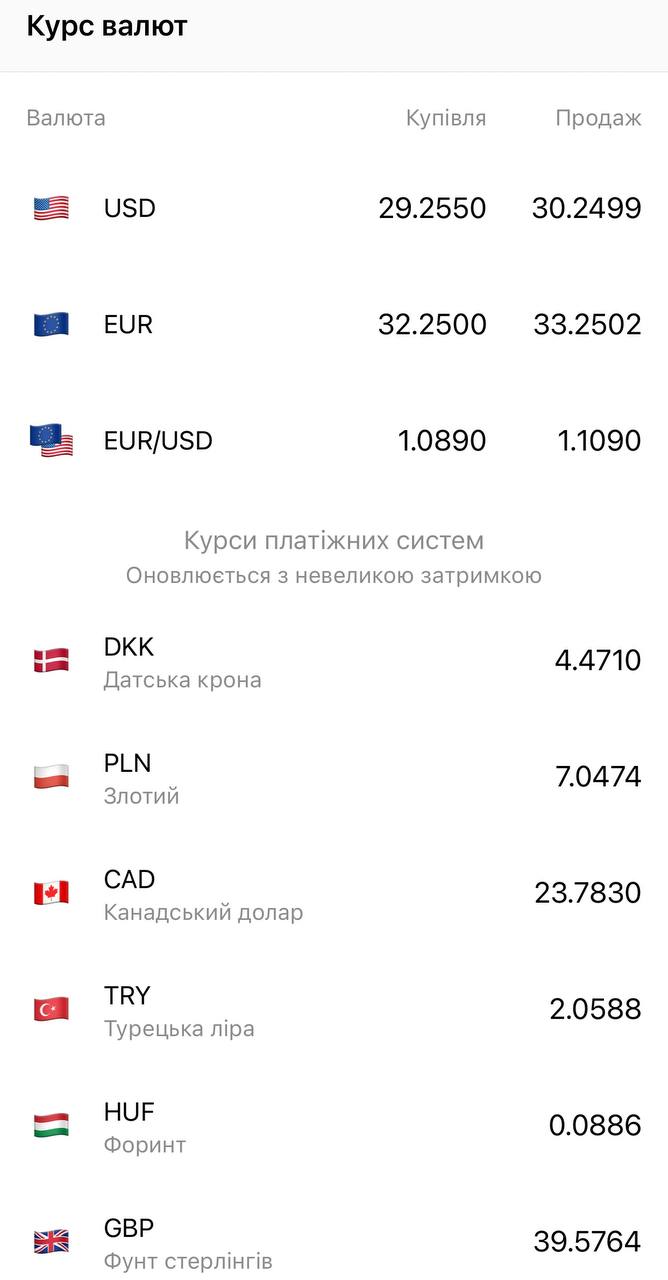Select the Turkish flag next to TRY

click(x=51, y=1010)
